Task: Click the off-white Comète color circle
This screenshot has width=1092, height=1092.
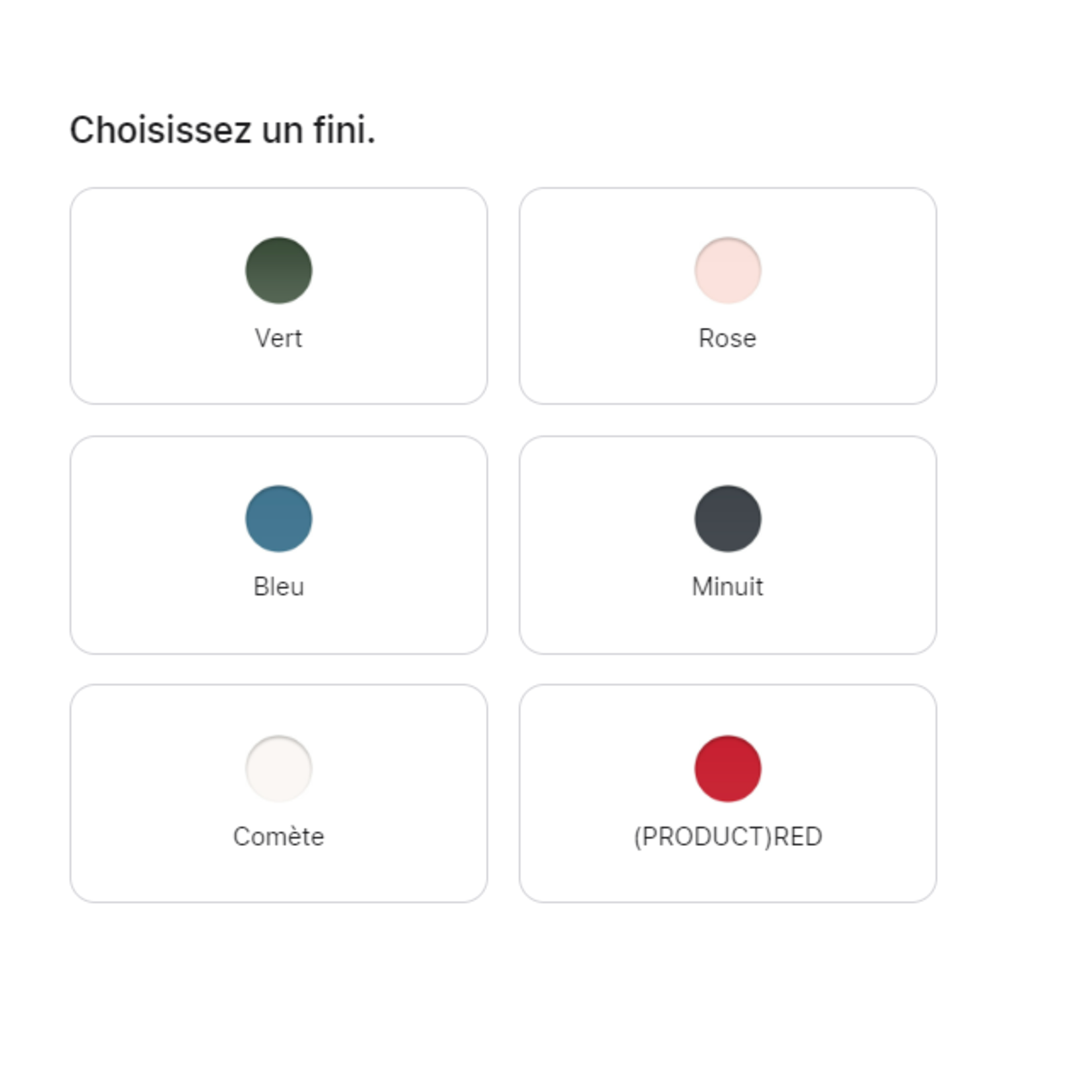Action: [x=278, y=768]
